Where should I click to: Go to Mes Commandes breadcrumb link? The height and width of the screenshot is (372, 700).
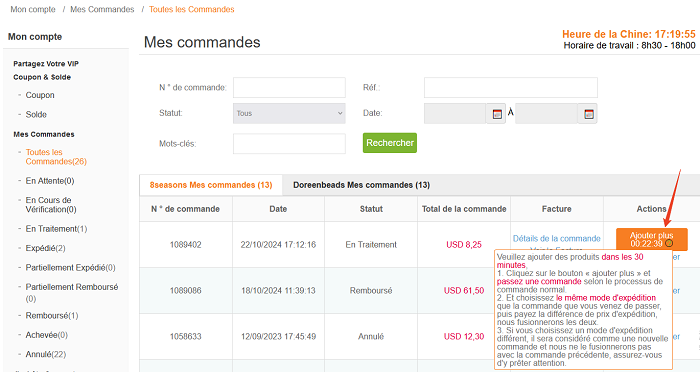point(102,9)
